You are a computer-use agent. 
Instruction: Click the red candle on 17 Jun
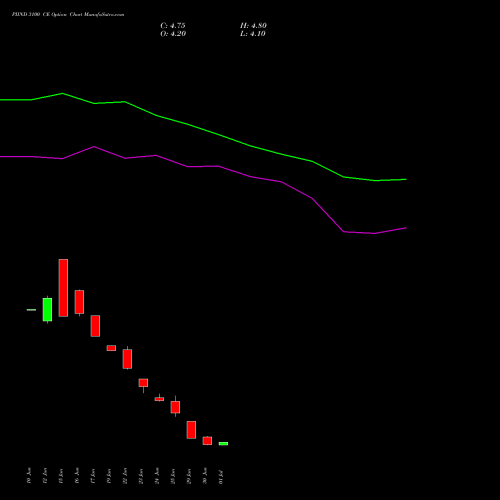pos(95,326)
